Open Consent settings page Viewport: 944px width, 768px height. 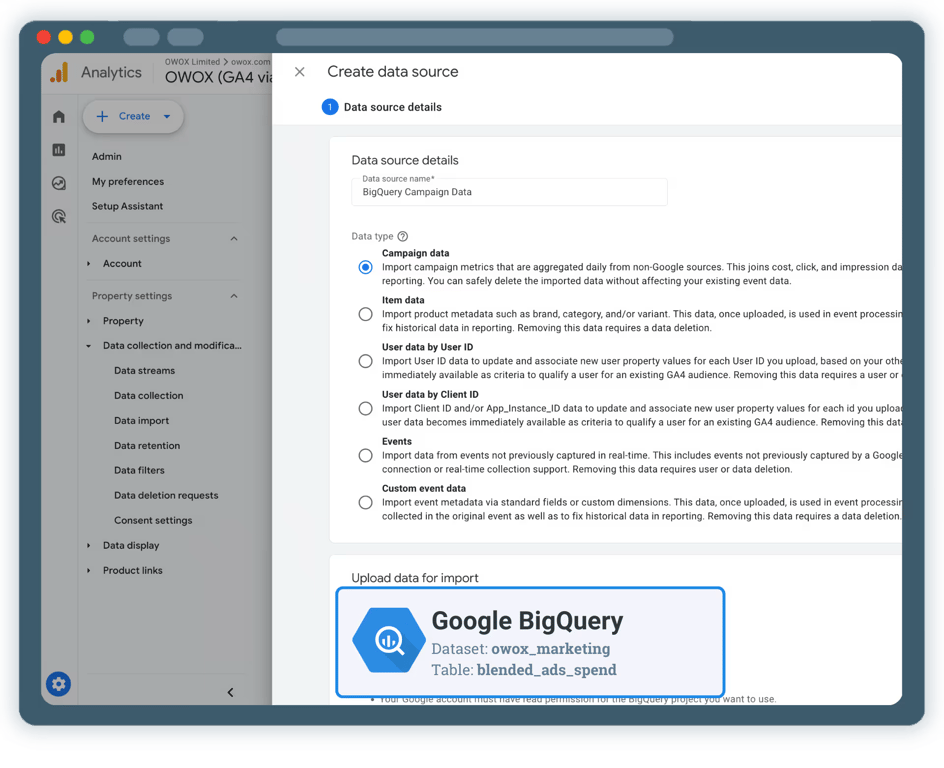[153, 521]
